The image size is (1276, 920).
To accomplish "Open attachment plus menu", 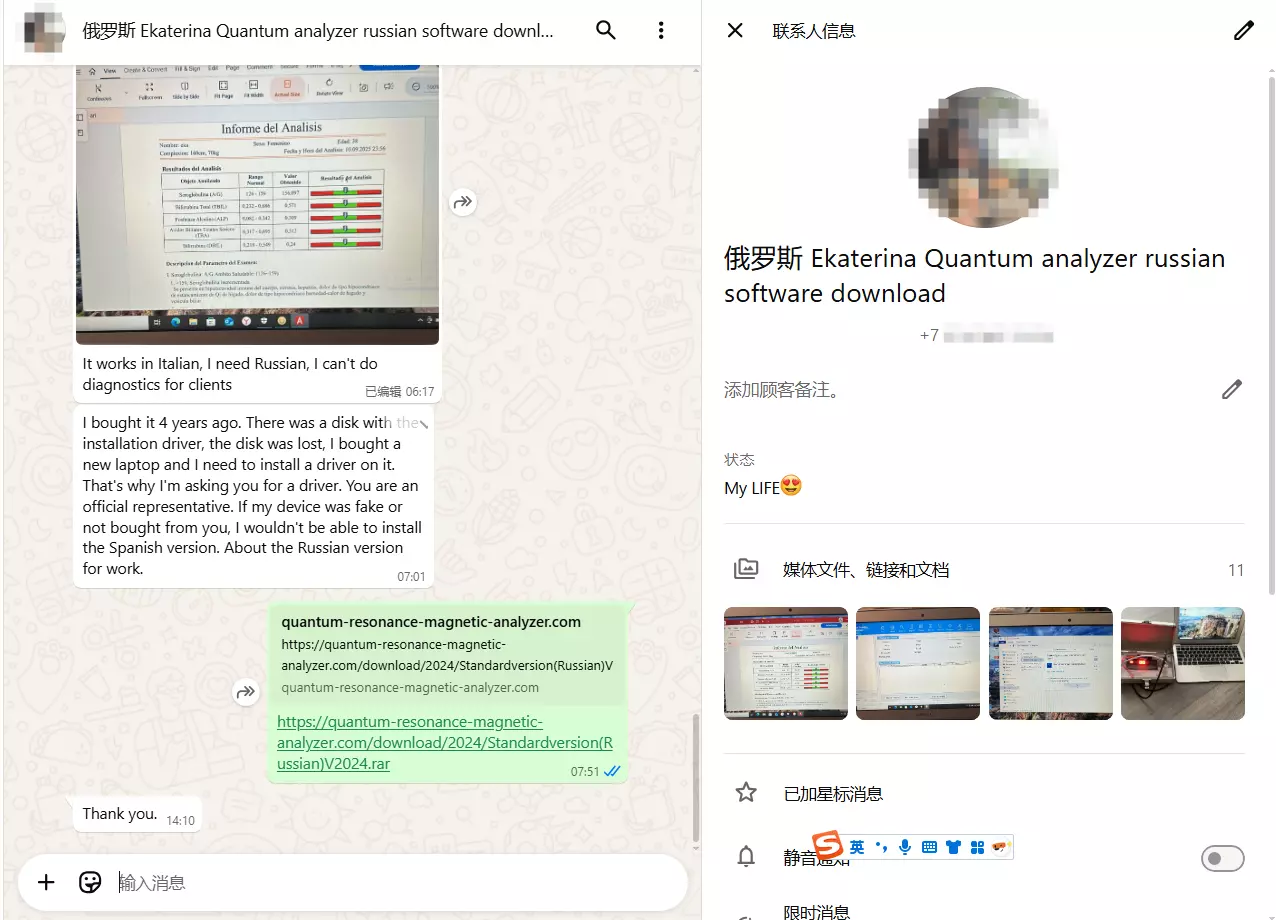I will 46,882.
